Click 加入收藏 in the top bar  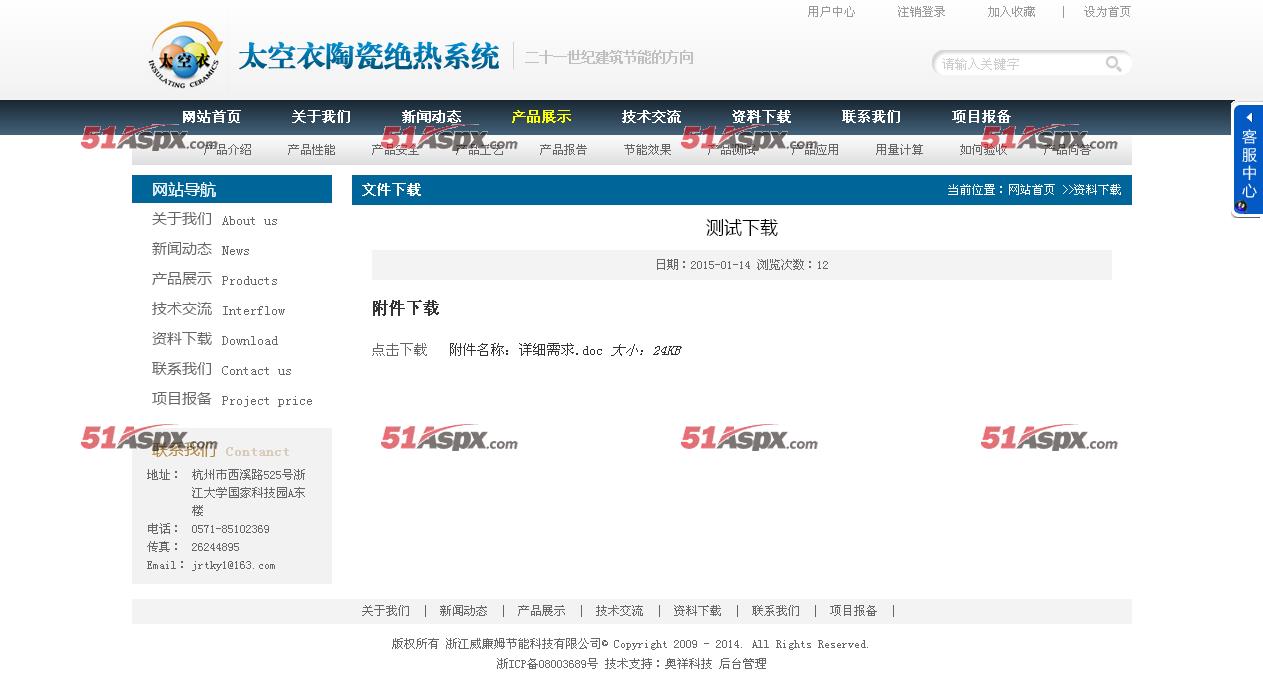(1011, 12)
